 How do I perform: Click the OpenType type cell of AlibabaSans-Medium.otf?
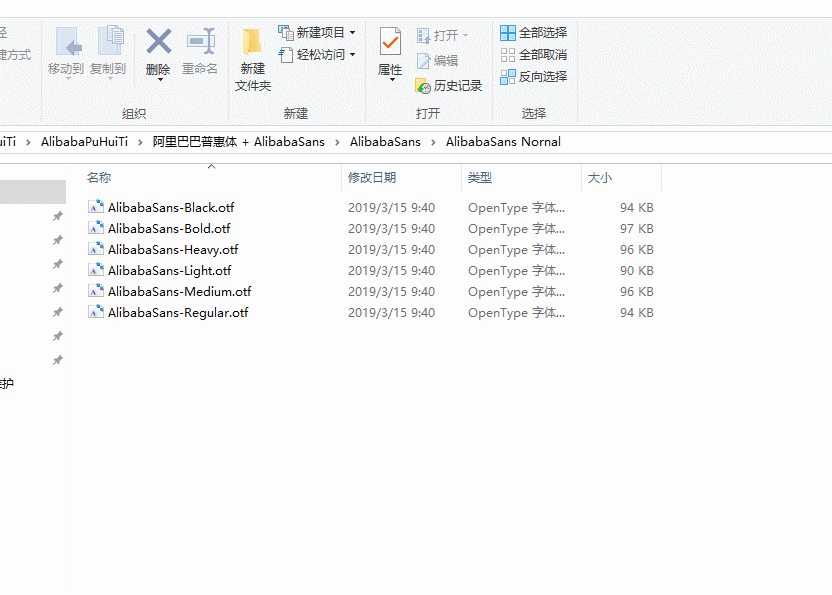[x=516, y=292]
